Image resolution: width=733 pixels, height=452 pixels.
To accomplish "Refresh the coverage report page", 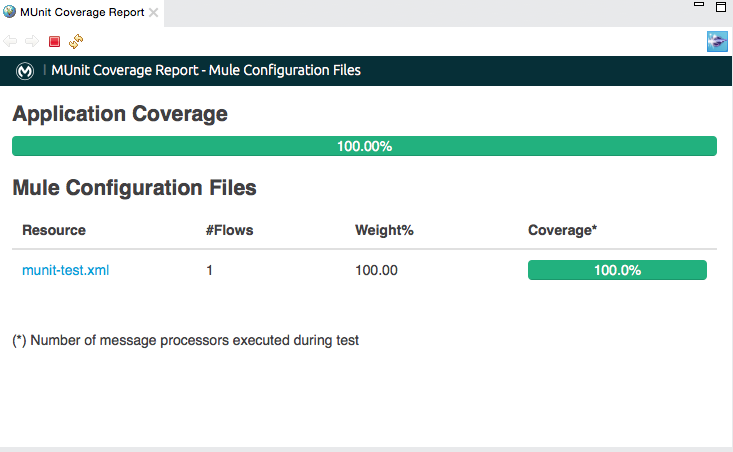I will tap(76, 41).
